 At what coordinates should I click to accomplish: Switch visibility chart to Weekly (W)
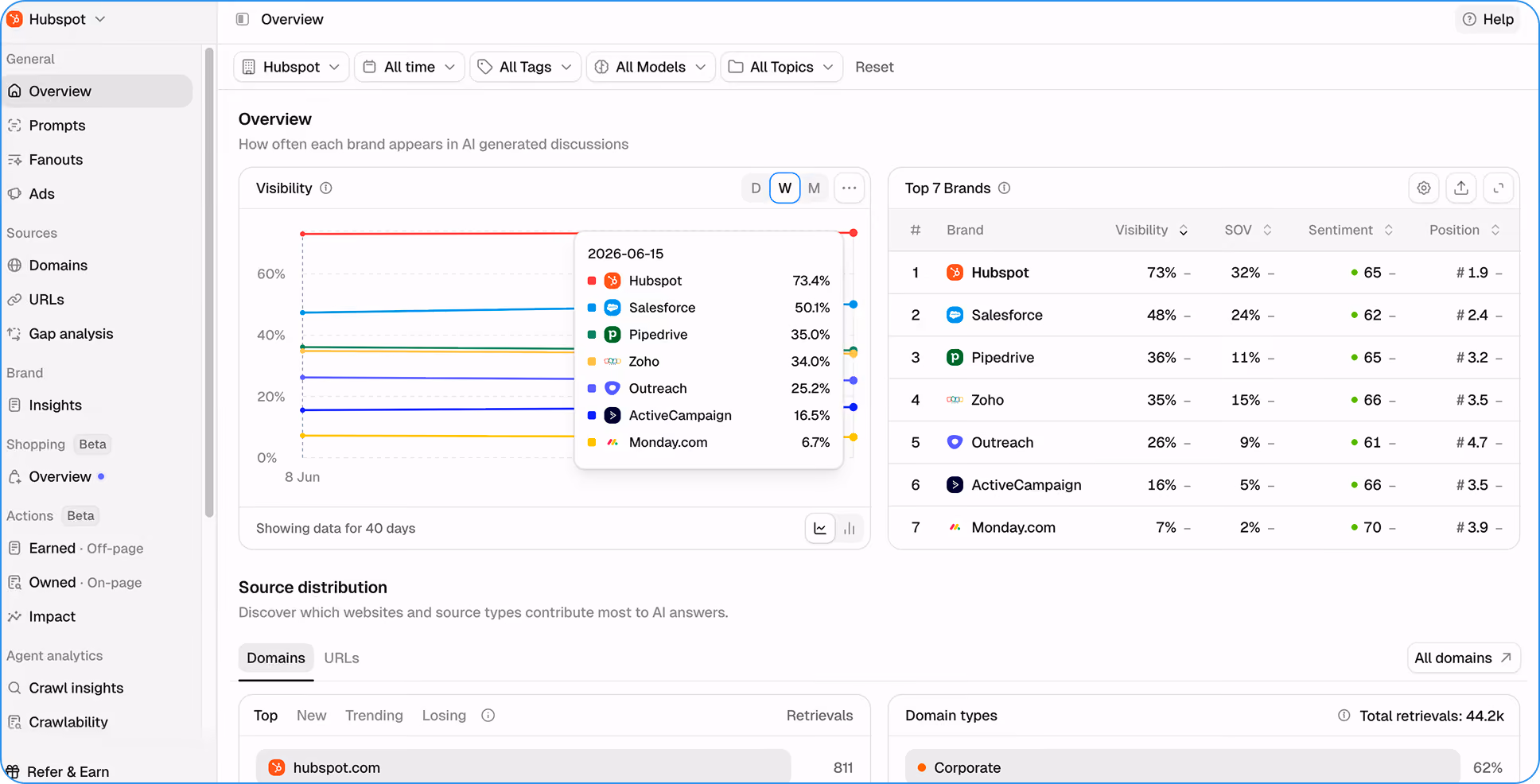785,188
